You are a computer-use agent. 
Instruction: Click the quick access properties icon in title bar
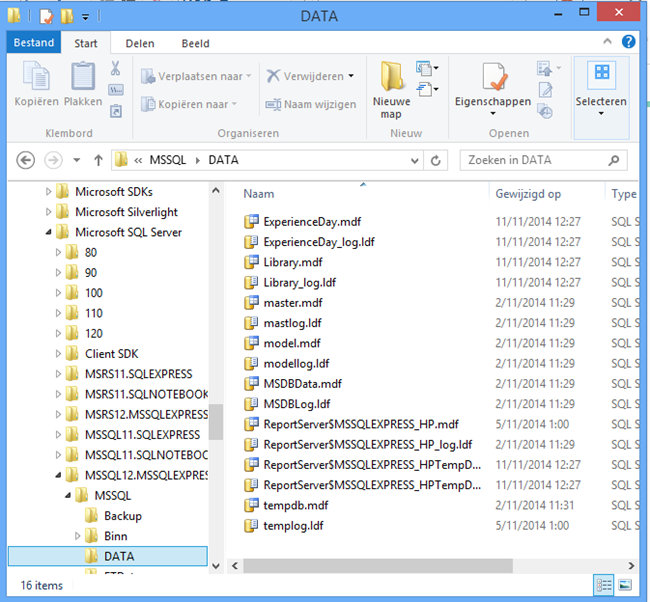46,16
